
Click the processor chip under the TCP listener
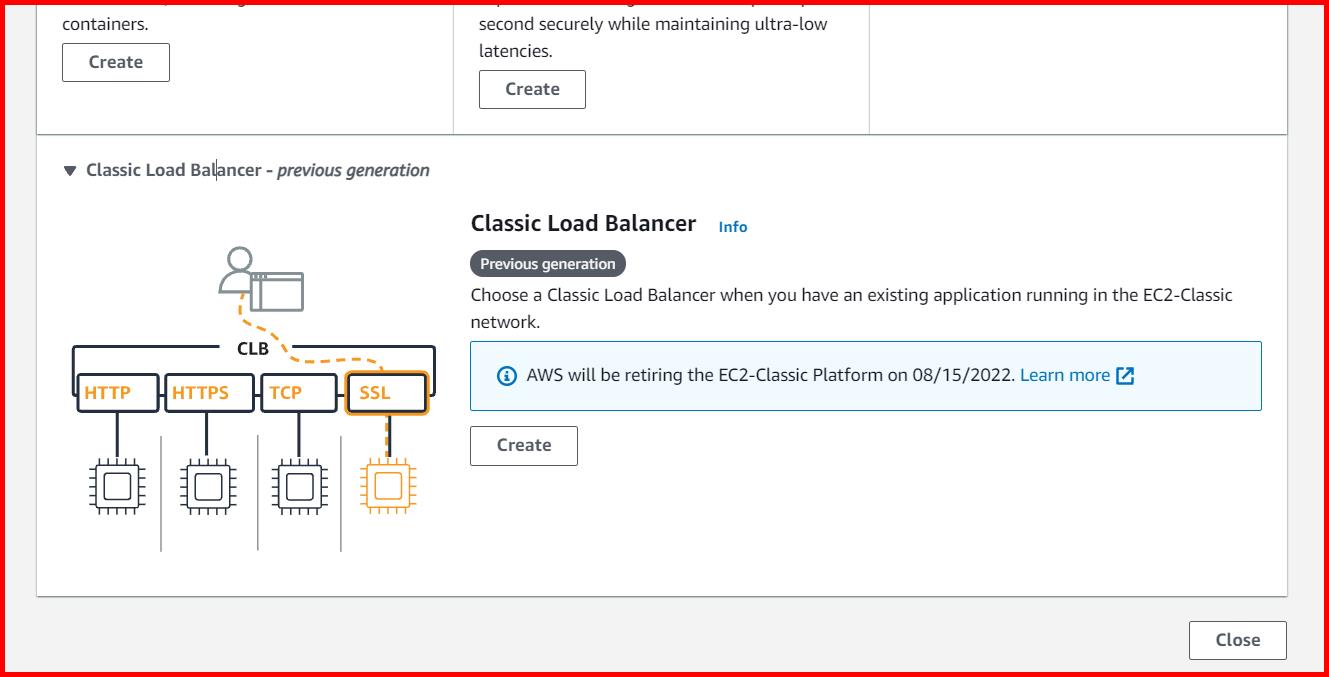[297, 487]
